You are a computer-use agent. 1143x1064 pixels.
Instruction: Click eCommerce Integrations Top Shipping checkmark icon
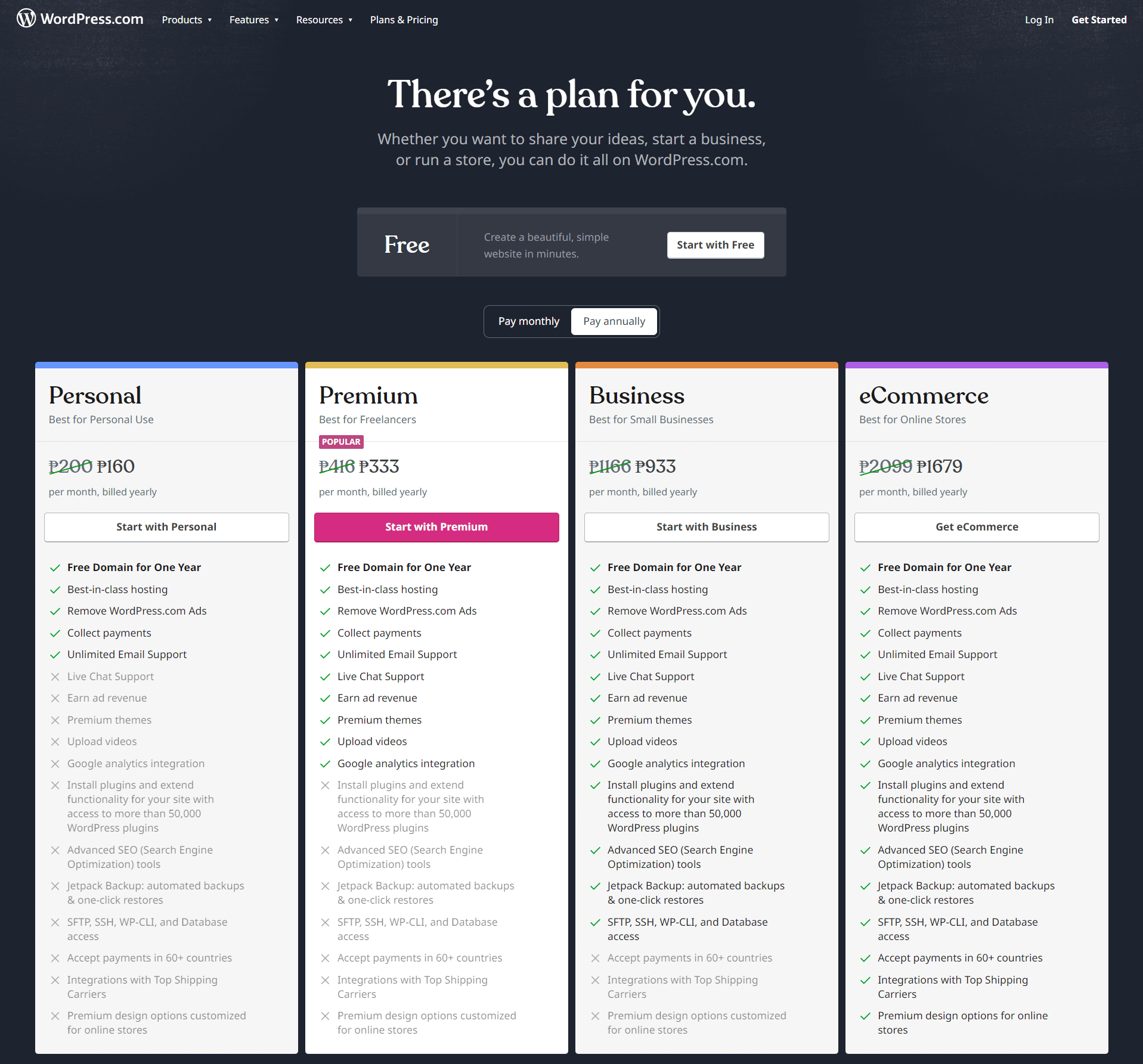(865, 980)
